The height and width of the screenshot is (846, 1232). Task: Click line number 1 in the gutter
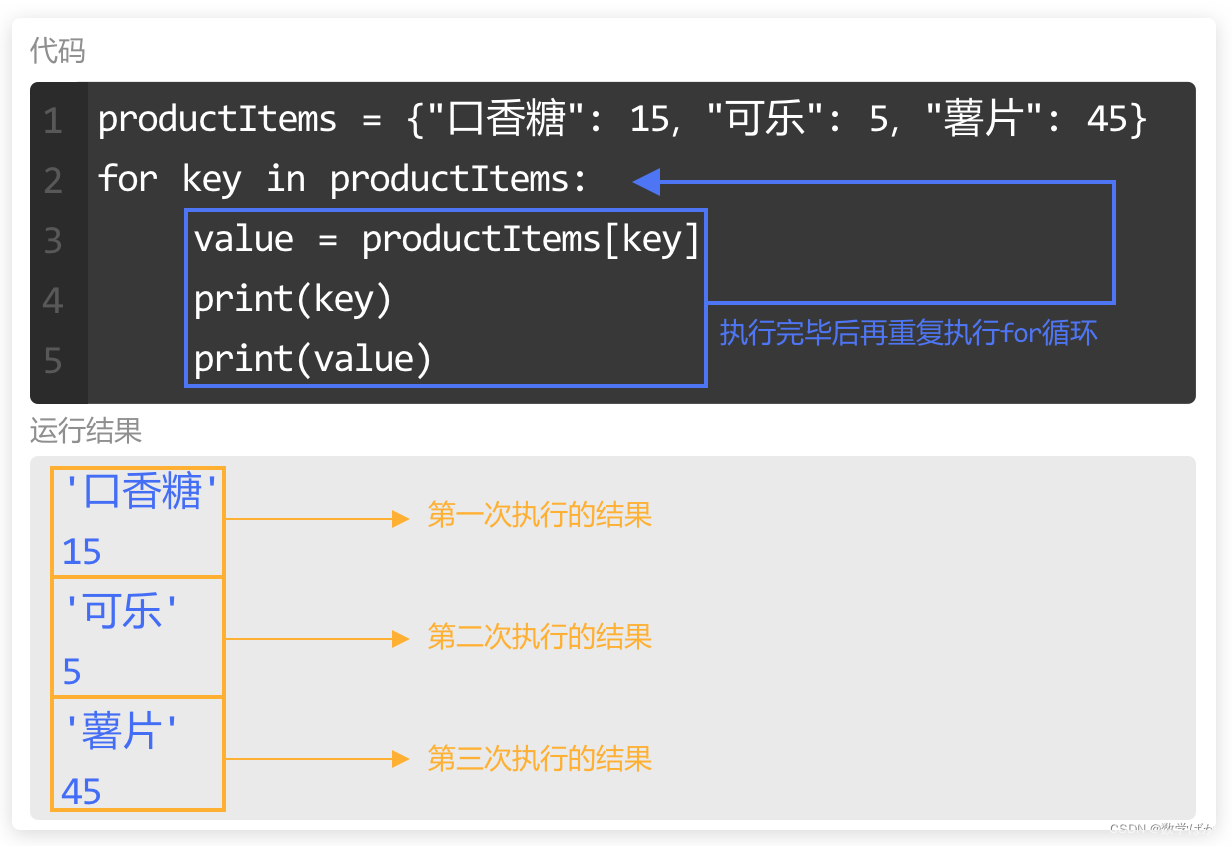pos(53,121)
